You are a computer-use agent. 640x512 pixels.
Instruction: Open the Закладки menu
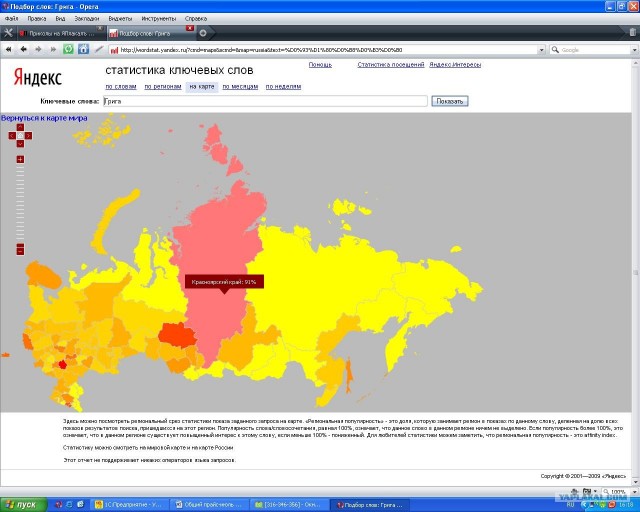(x=87, y=19)
